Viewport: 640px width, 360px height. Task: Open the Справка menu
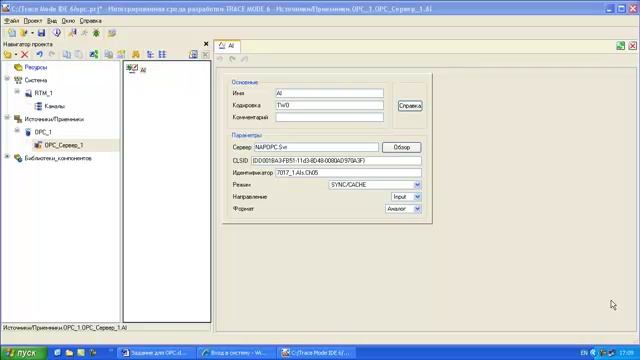click(x=91, y=21)
